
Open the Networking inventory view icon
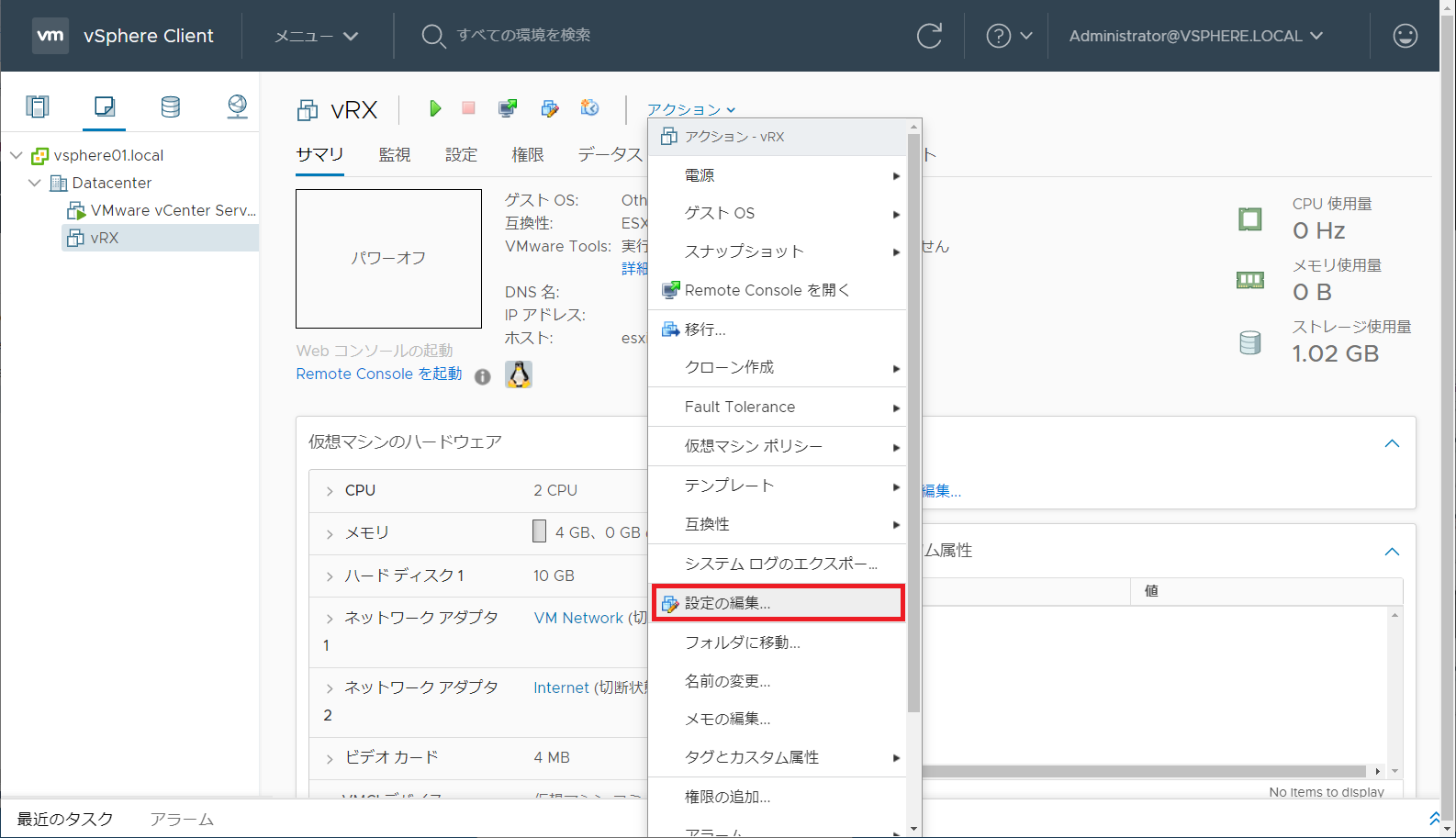coord(237,106)
